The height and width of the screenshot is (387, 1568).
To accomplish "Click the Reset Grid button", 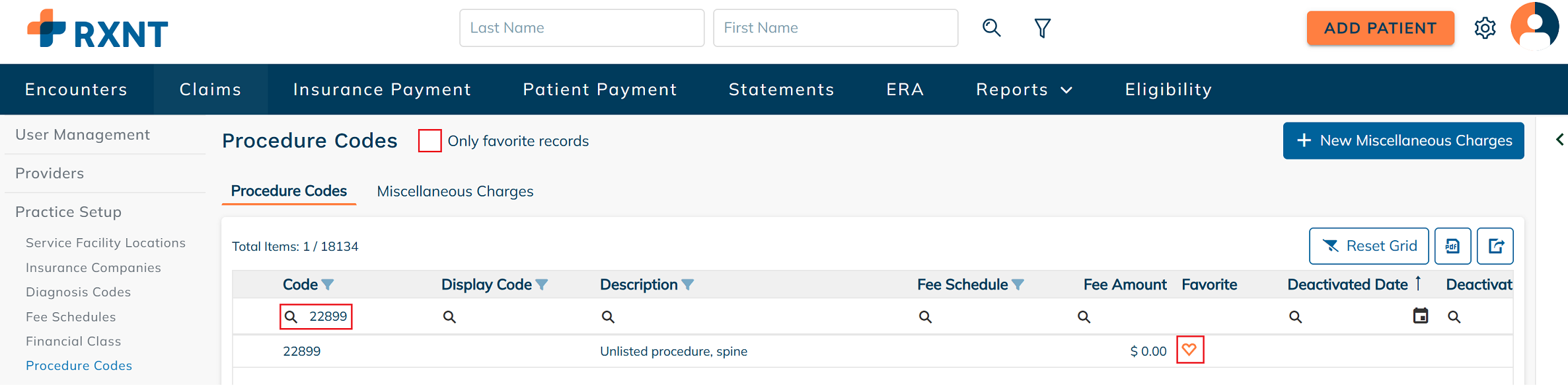I will (1368, 246).
